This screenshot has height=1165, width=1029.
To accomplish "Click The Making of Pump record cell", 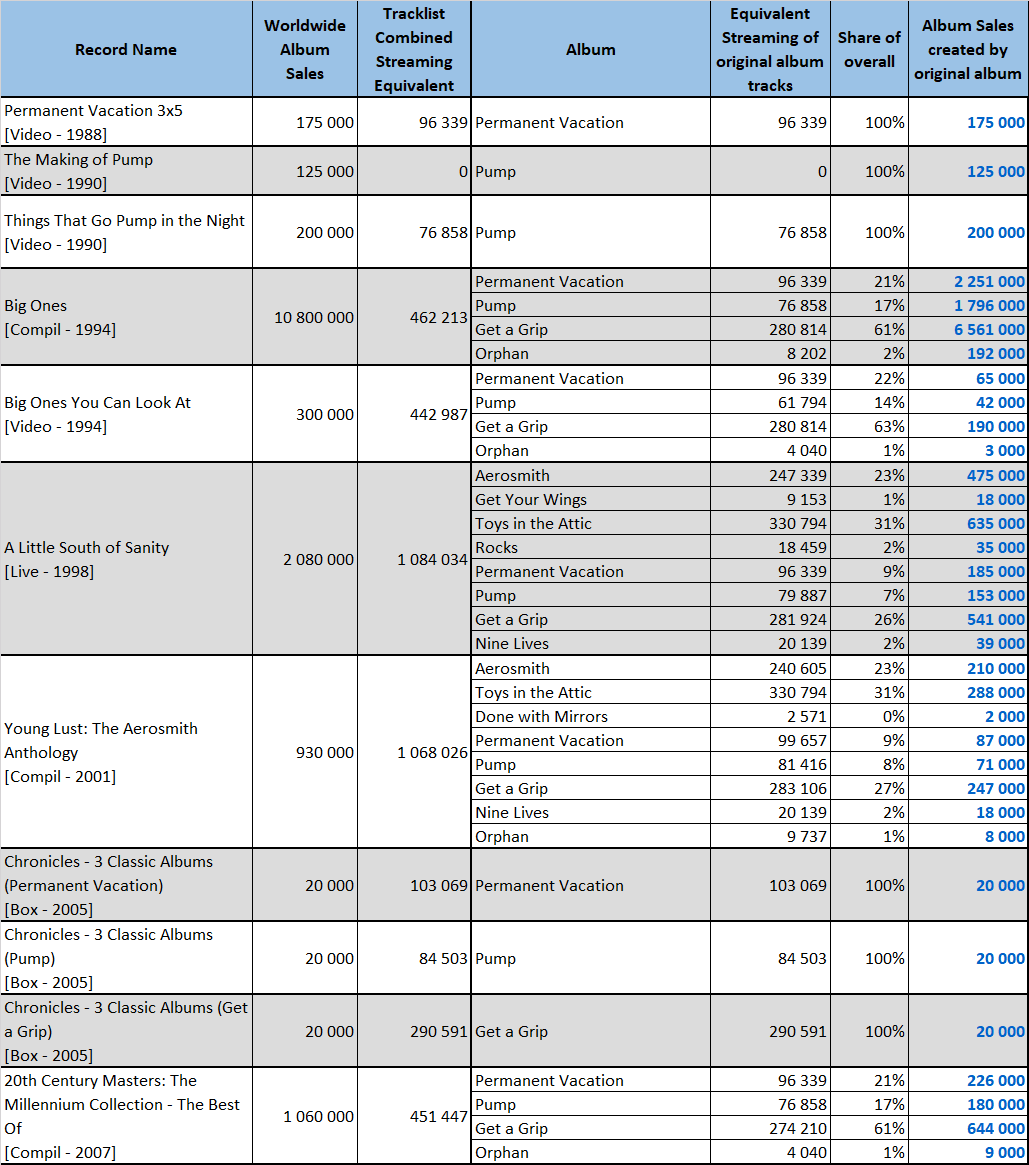I will pyautogui.click(x=126, y=171).
